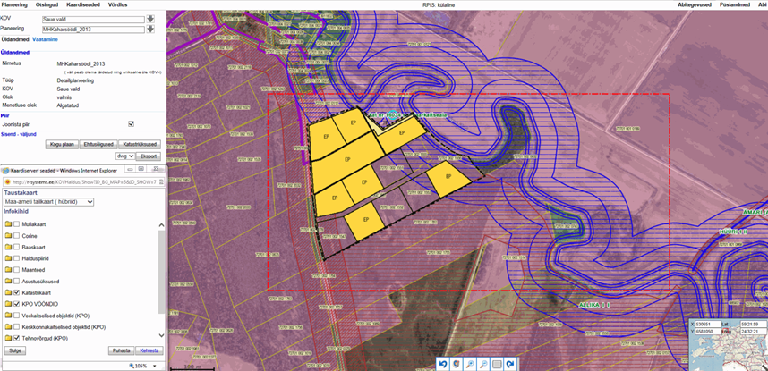Click the Eksport button

[147, 156]
